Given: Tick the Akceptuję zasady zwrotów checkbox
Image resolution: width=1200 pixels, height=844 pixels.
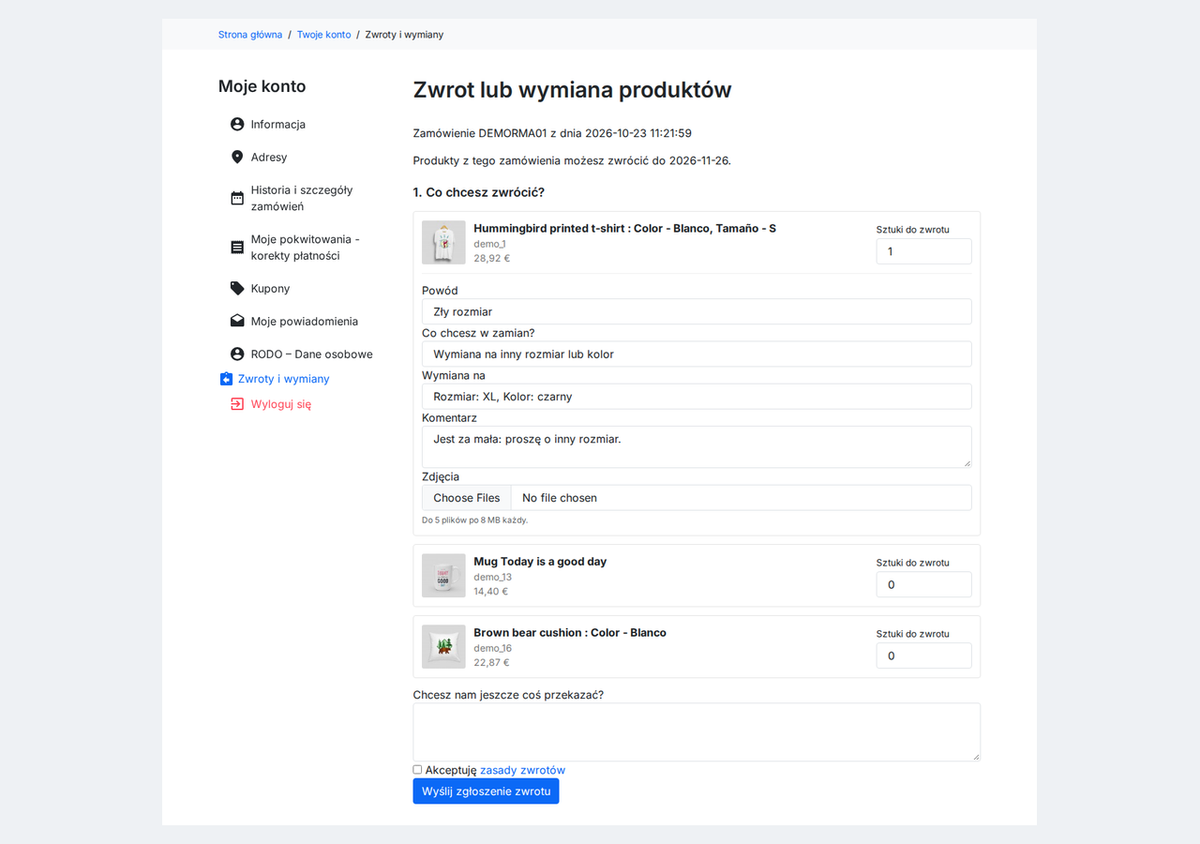Looking at the screenshot, I should point(418,770).
